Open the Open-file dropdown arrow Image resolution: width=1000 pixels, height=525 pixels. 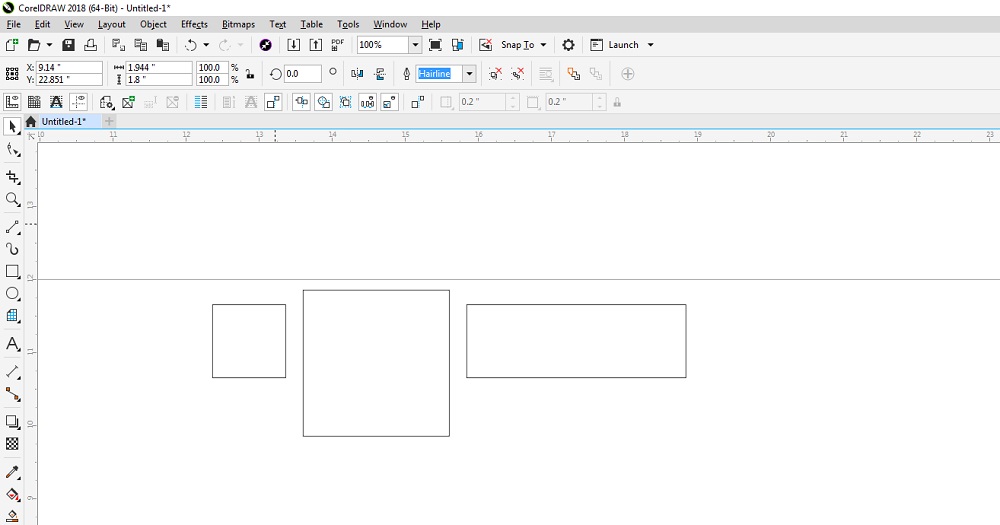tap(49, 45)
